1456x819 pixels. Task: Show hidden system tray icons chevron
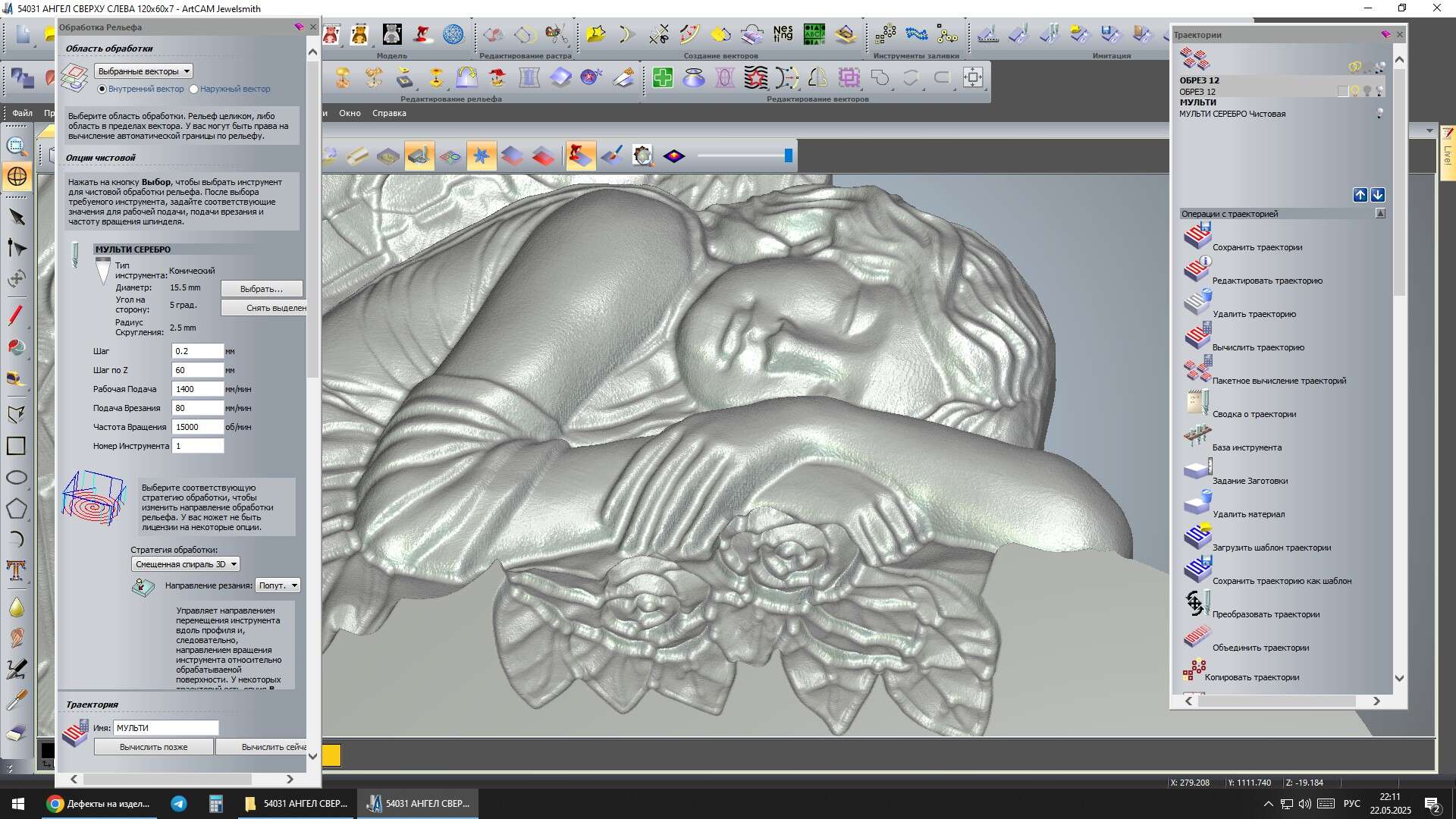point(1268,804)
